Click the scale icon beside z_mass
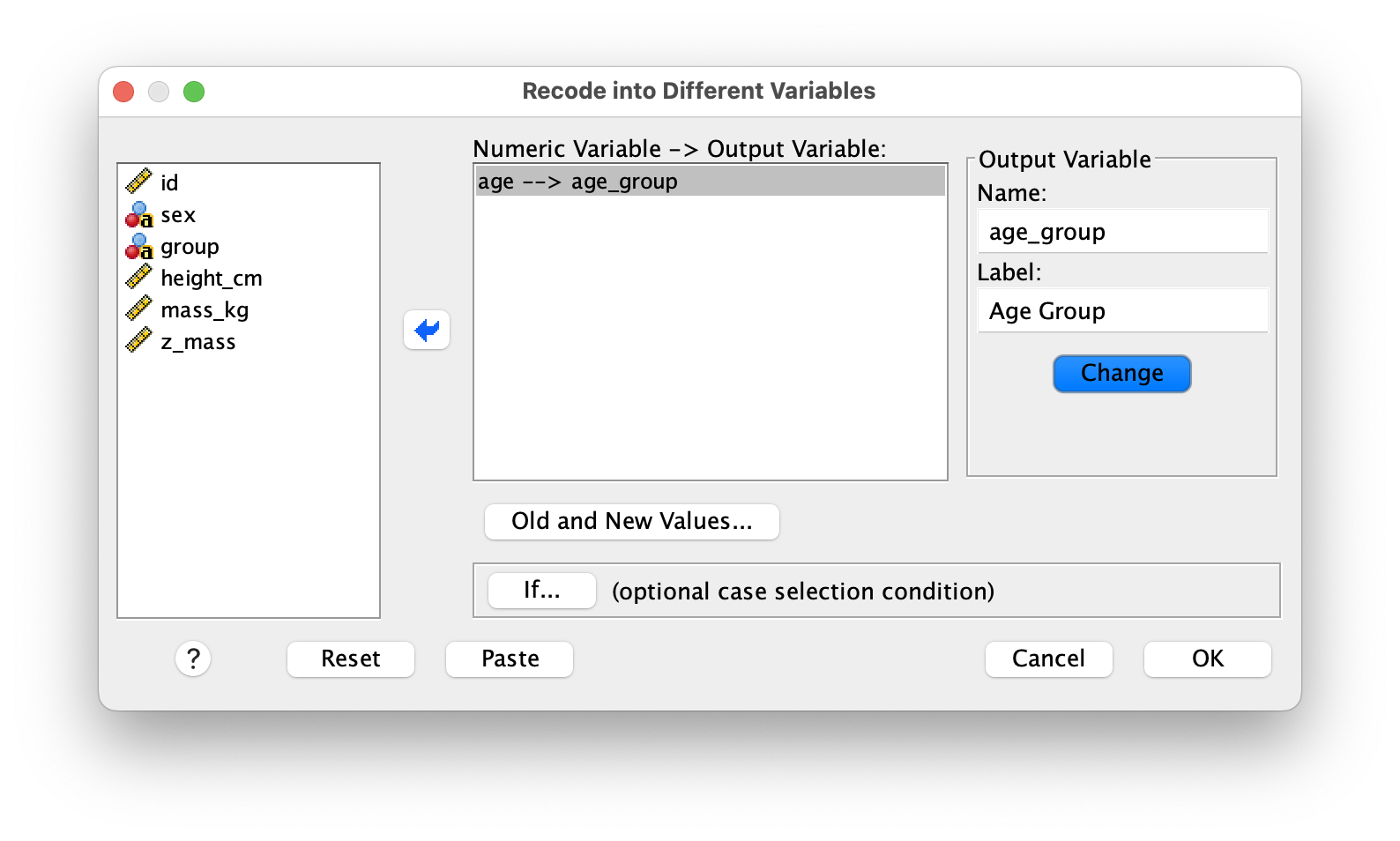This screenshot has height=841, width=1400. [138, 341]
